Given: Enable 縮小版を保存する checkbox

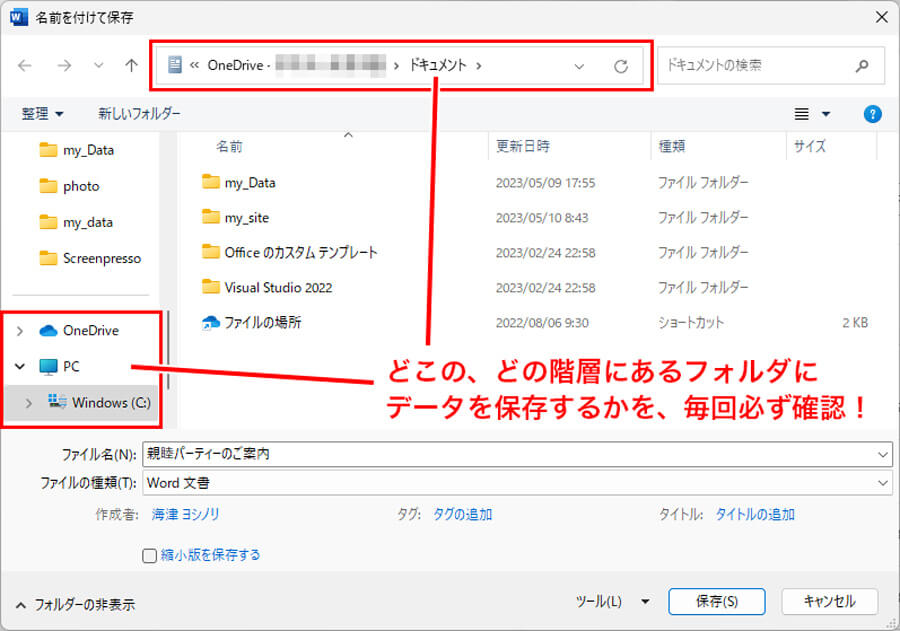Looking at the screenshot, I should tap(149, 556).
